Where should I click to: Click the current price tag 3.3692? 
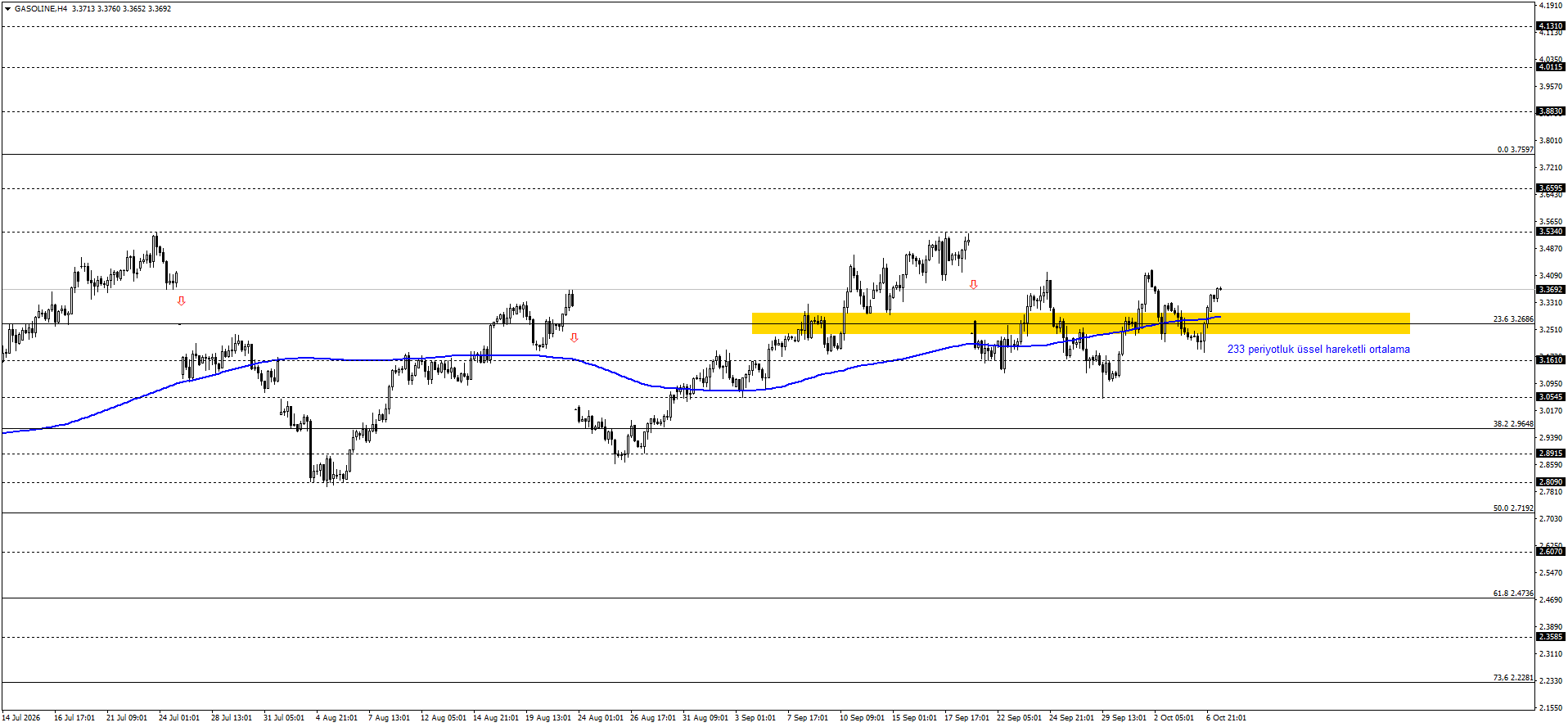[x=1551, y=289]
